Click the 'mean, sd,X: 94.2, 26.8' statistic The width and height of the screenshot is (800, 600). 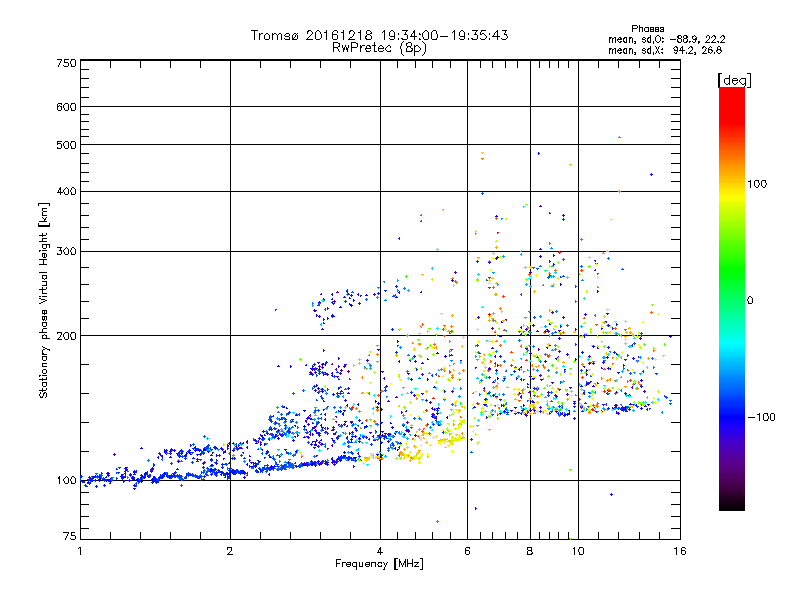point(665,50)
